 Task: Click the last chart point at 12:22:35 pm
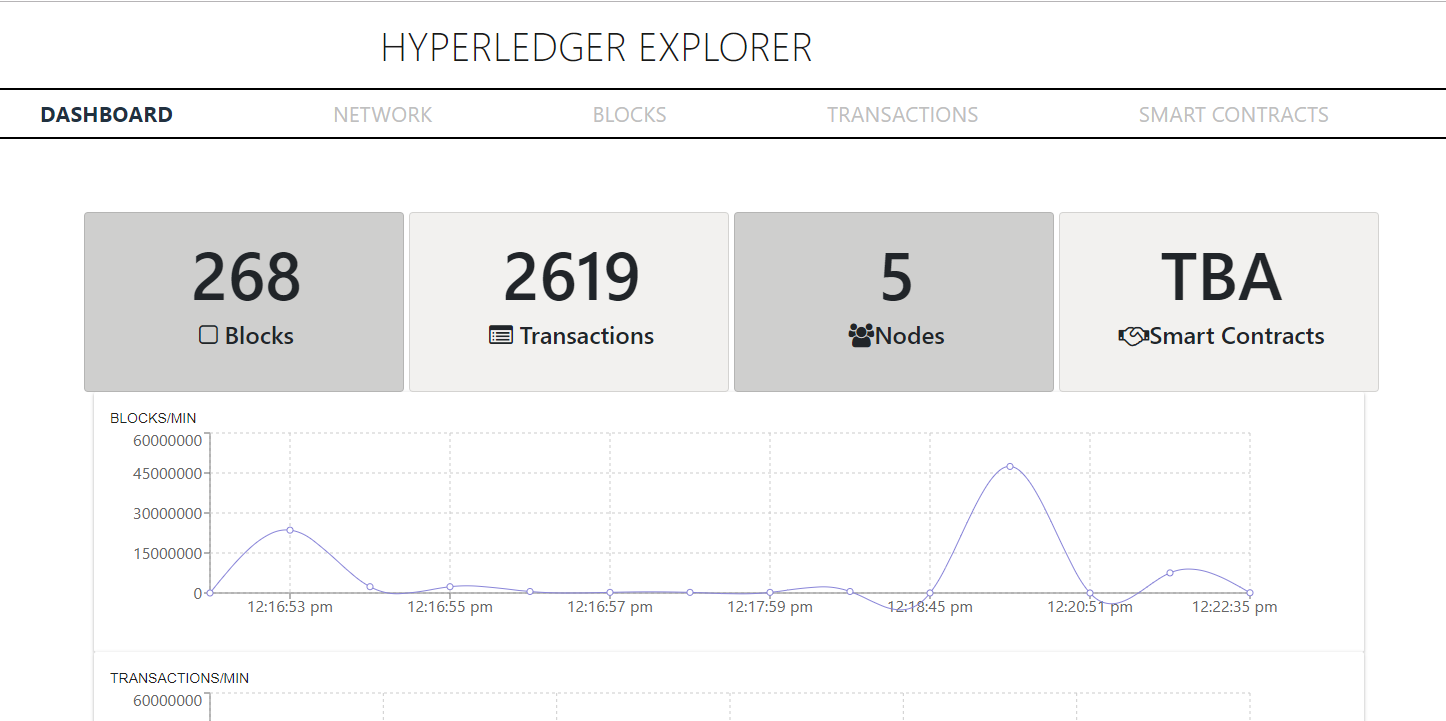click(x=1250, y=593)
